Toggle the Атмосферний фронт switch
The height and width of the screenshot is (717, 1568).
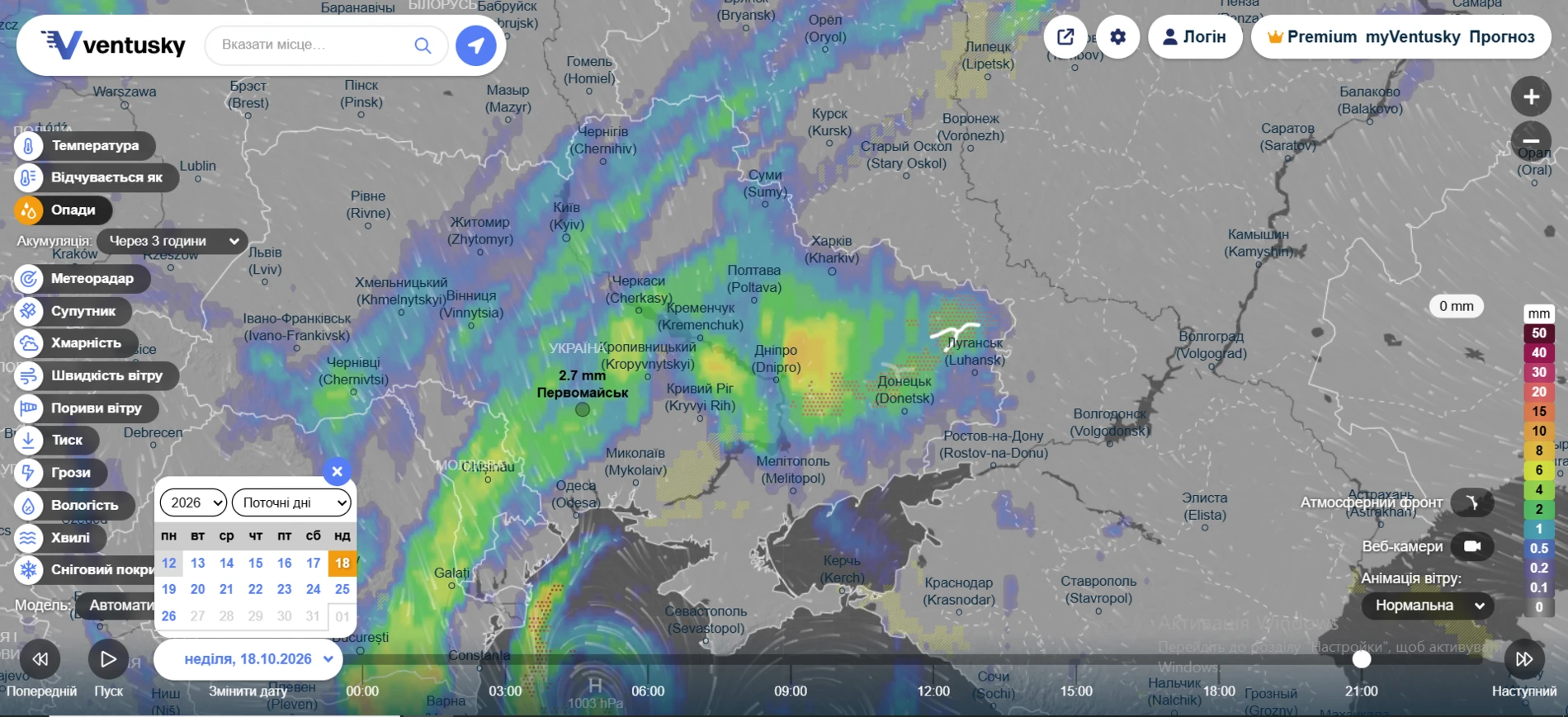point(1472,502)
